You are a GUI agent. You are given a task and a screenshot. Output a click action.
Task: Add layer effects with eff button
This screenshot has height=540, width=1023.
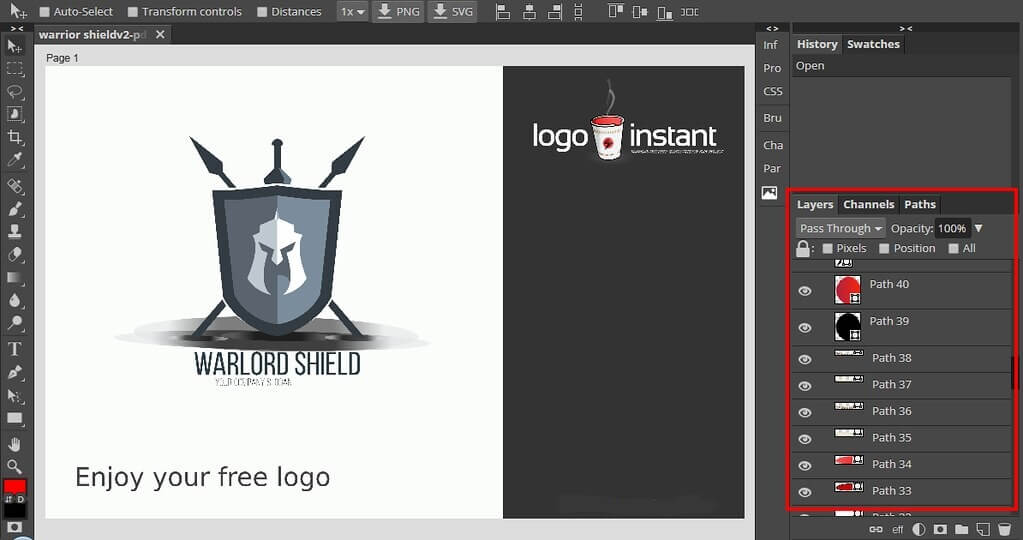click(x=898, y=530)
